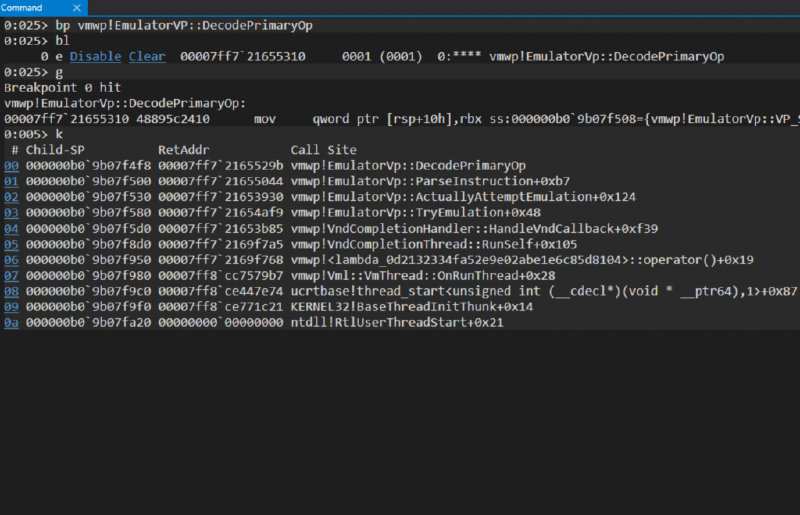The height and width of the screenshot is (515, 800).
Task: Click call site ActuallyAttemptEmulation+0x124
Action: [463, 197]
